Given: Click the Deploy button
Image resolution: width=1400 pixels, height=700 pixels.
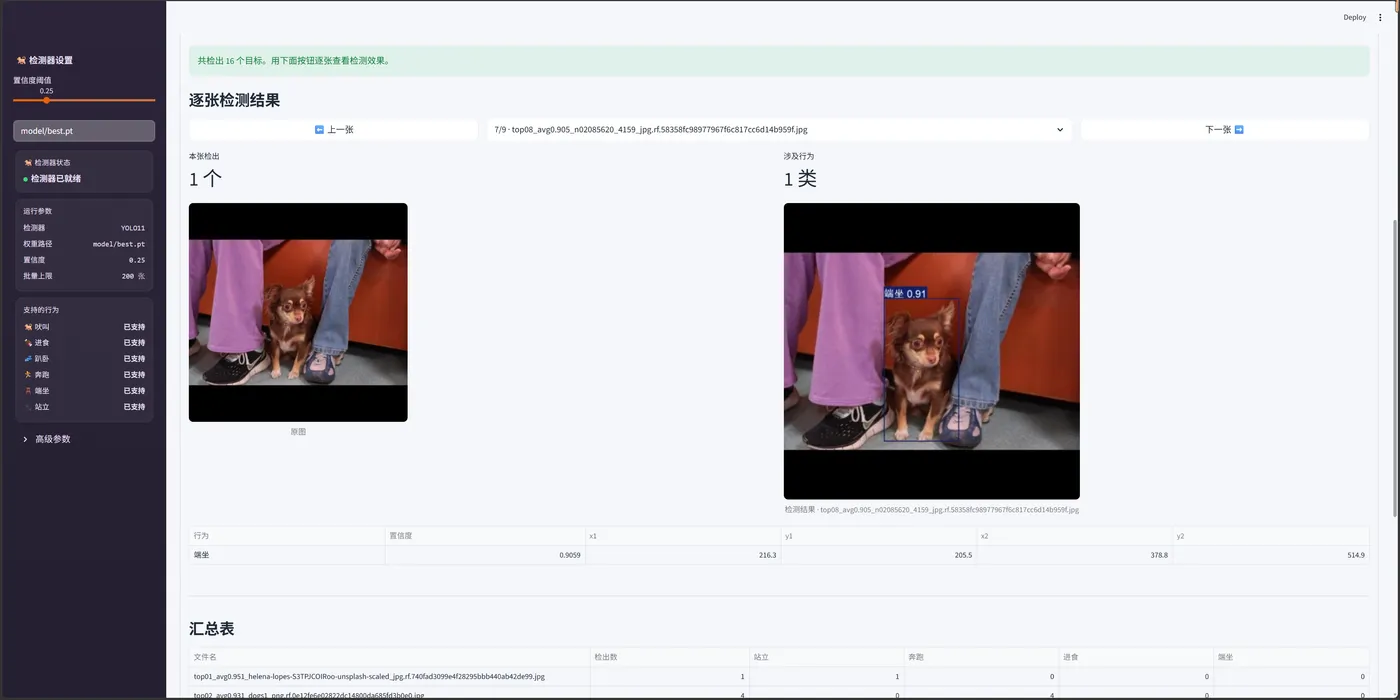Looking at the screenshot, I should [x=1354, y=17].
